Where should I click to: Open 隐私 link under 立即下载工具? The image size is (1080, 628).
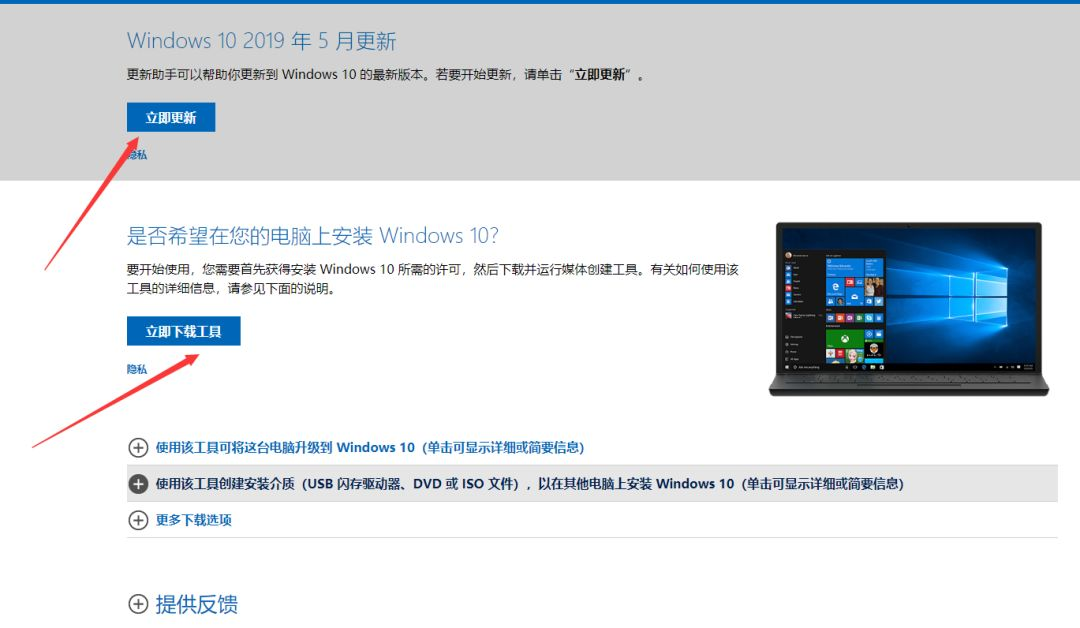pos(137,369)
